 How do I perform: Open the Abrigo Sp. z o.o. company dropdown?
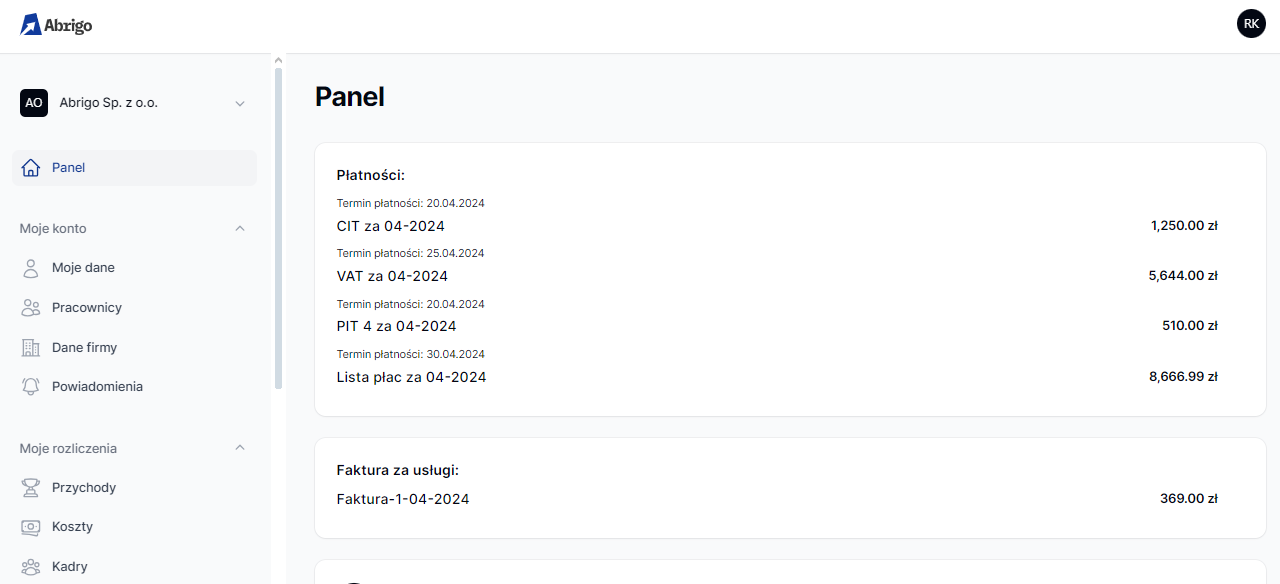[x=239, y=103]
